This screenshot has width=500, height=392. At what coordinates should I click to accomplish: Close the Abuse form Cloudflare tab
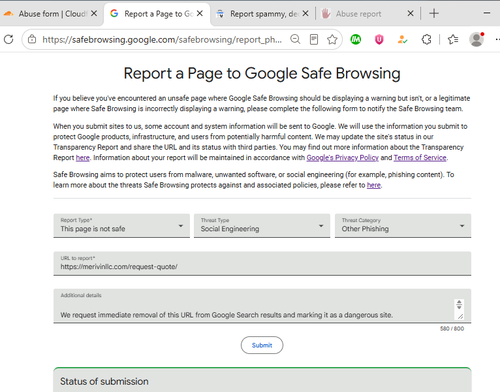pos(94,13)
